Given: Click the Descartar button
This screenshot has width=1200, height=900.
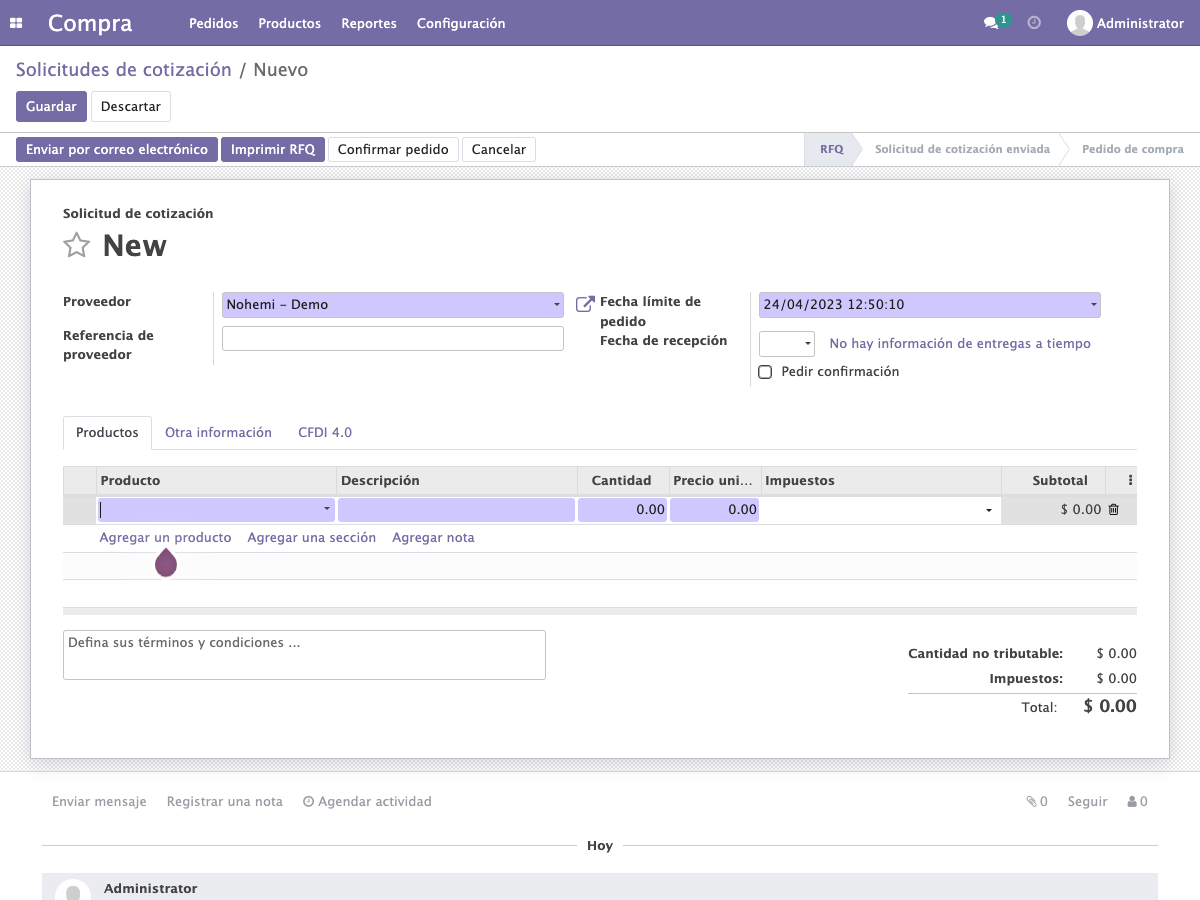Looking at the screenshot, I should pos(131,106).
